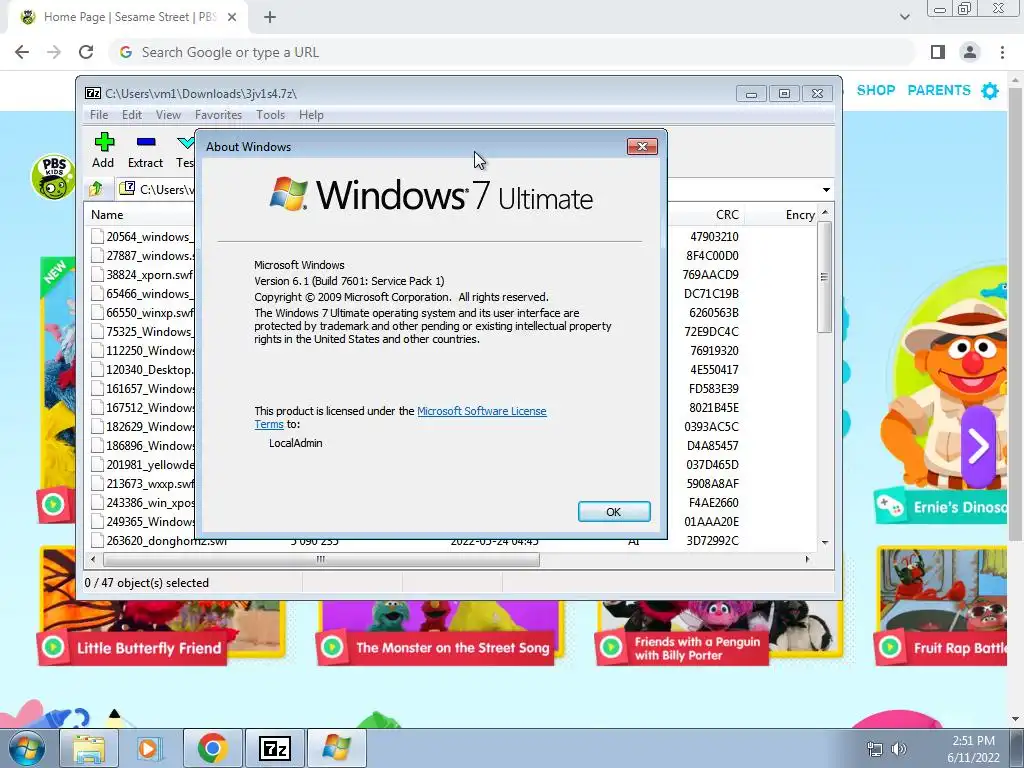The image size is (1024, 768).
Task: Close the About Windows dialog
Action: [x=641, y=146]
